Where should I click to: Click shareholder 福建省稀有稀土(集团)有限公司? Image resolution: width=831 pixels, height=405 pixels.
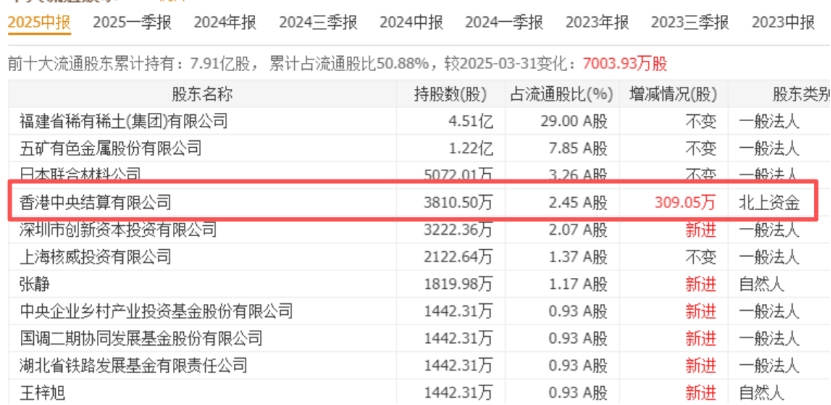pyautogui.click(x=123, y=121)
